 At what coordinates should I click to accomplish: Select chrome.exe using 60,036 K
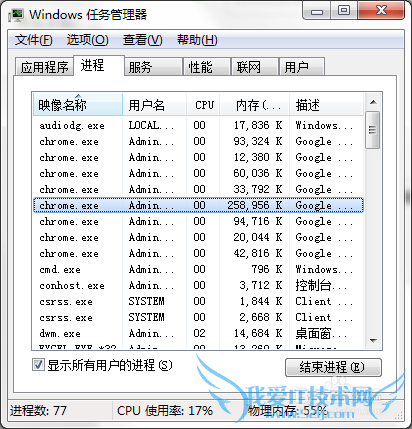[198, 173]
